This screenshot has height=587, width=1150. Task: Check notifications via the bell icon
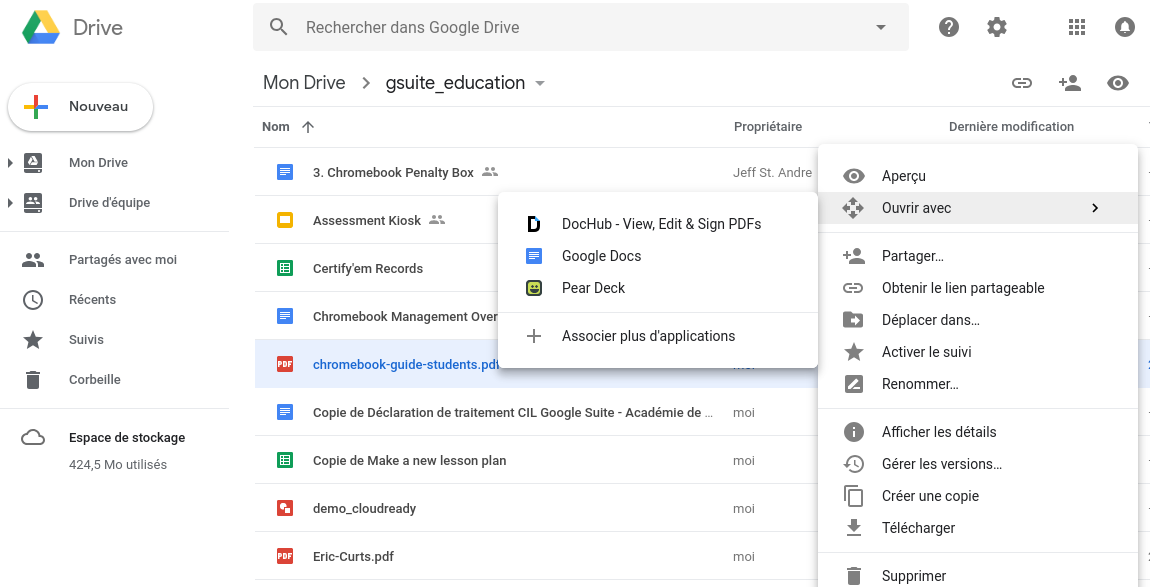pyautogui.click(x=1125, y=27)
